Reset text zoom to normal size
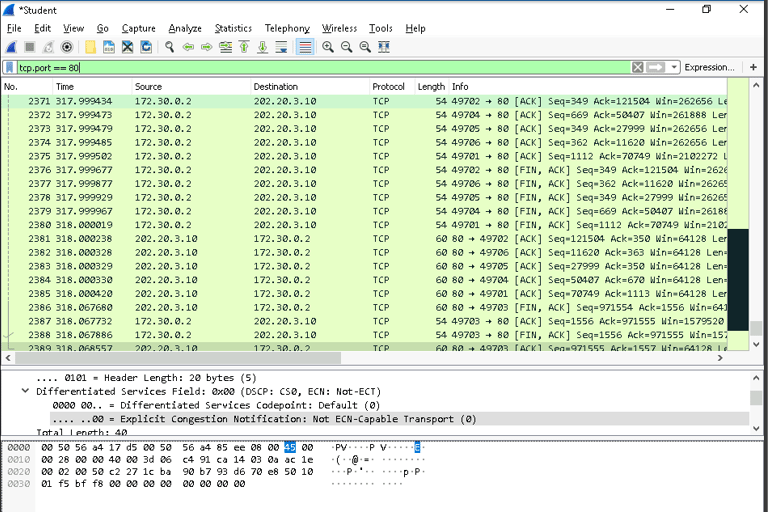Screen dimensions: 768x512 click(x=365, y=47)
